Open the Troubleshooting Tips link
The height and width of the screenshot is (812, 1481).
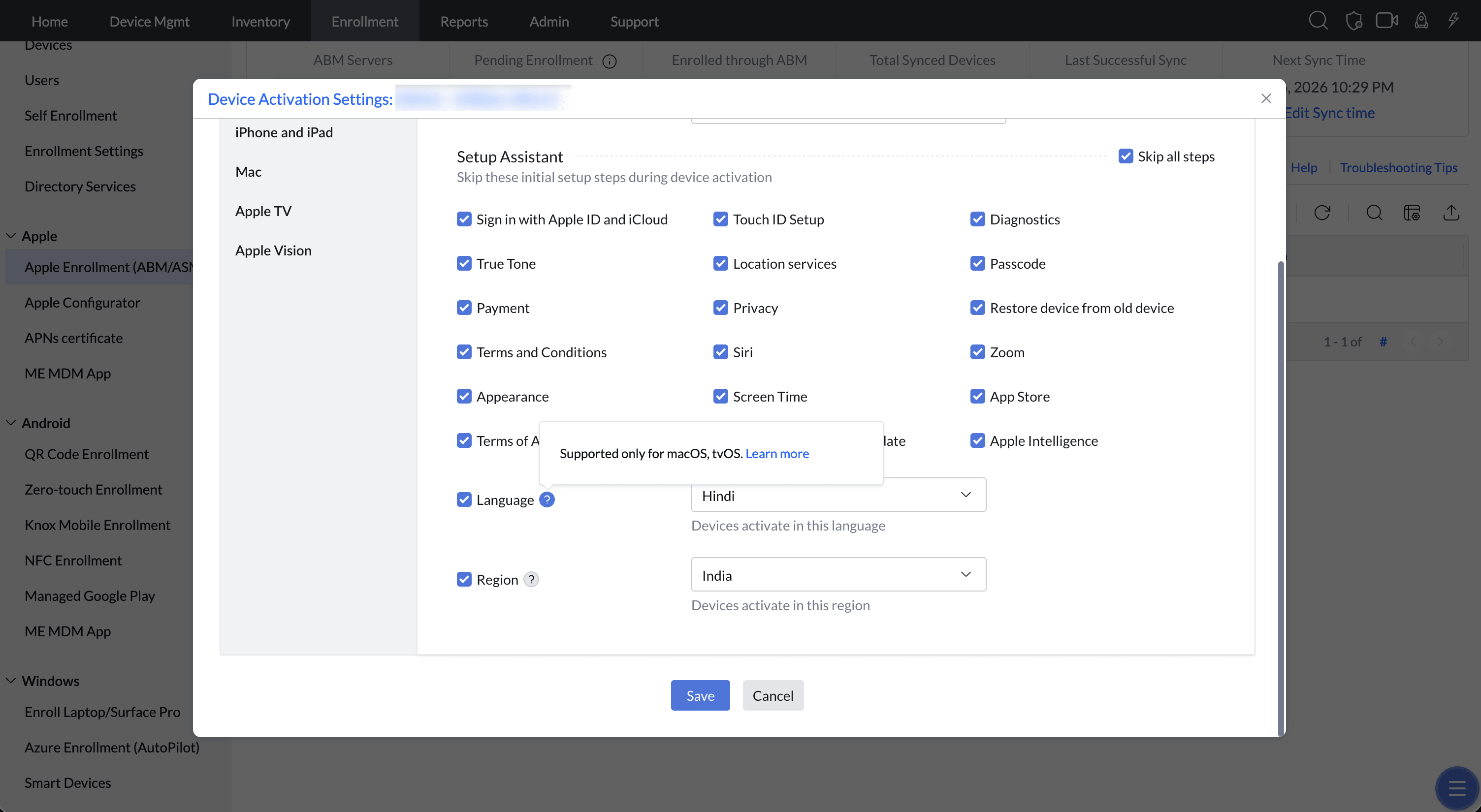(x=1398, y=167)
